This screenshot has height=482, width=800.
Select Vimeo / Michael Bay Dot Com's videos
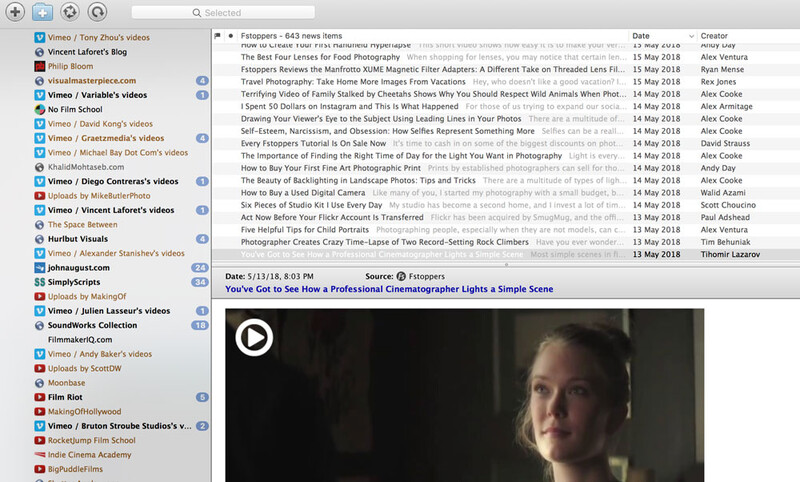coord(118,153)
